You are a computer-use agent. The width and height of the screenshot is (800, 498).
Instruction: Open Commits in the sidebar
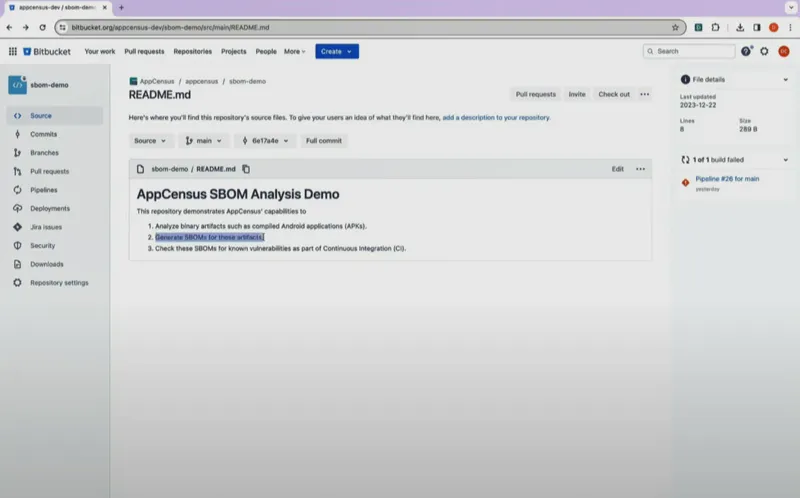[55, 134]
